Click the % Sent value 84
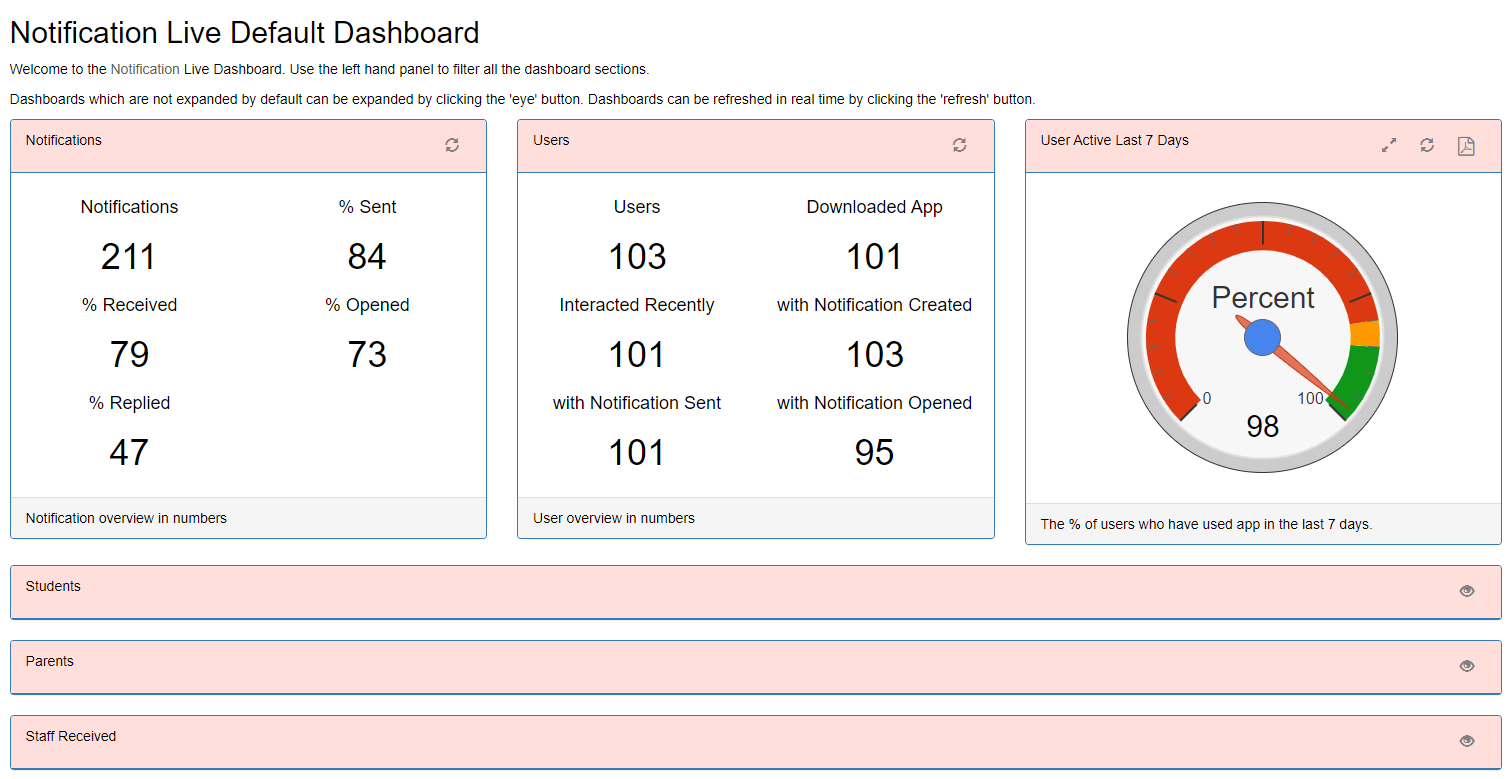Screen dimensions: 1510x779 (x=367, y=257)
